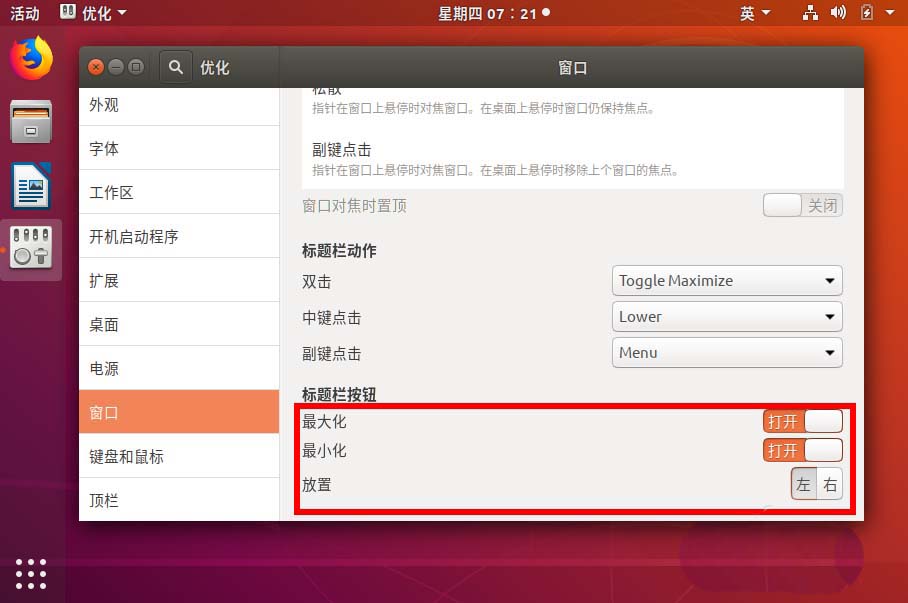Image resolution: width=908 pixels, height=603 pixels.
Task: Launch LibreOffice Writer from the dock
Action: pos(29,186)
